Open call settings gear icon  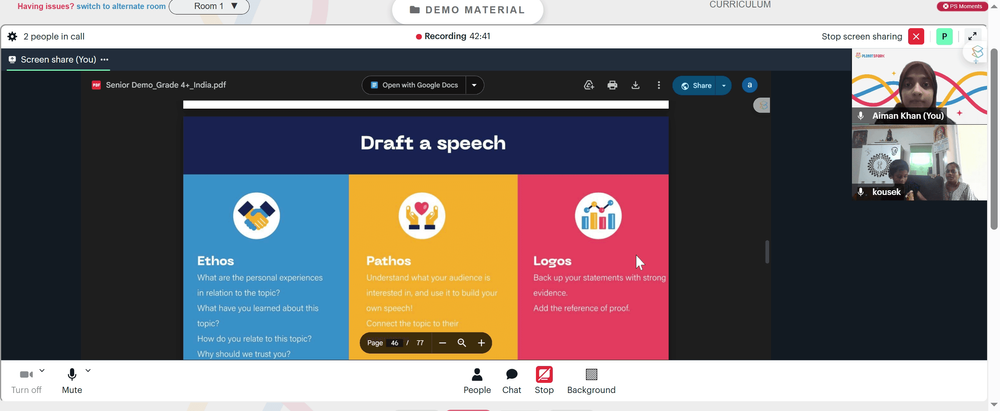[12, 36]
